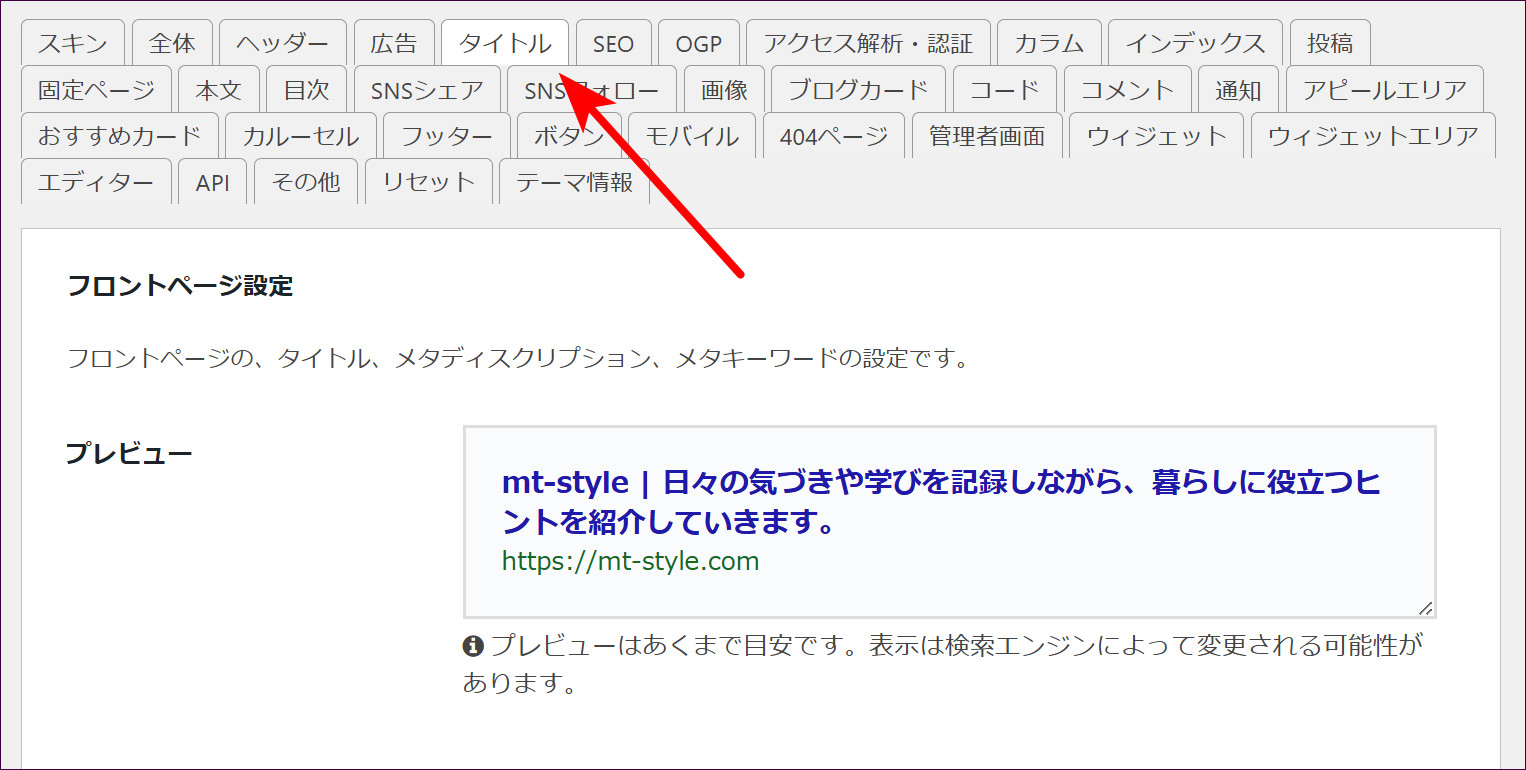Click the プレビュー label
The height and width of the screenshot is (770, 1526).
tap(129, 453)
